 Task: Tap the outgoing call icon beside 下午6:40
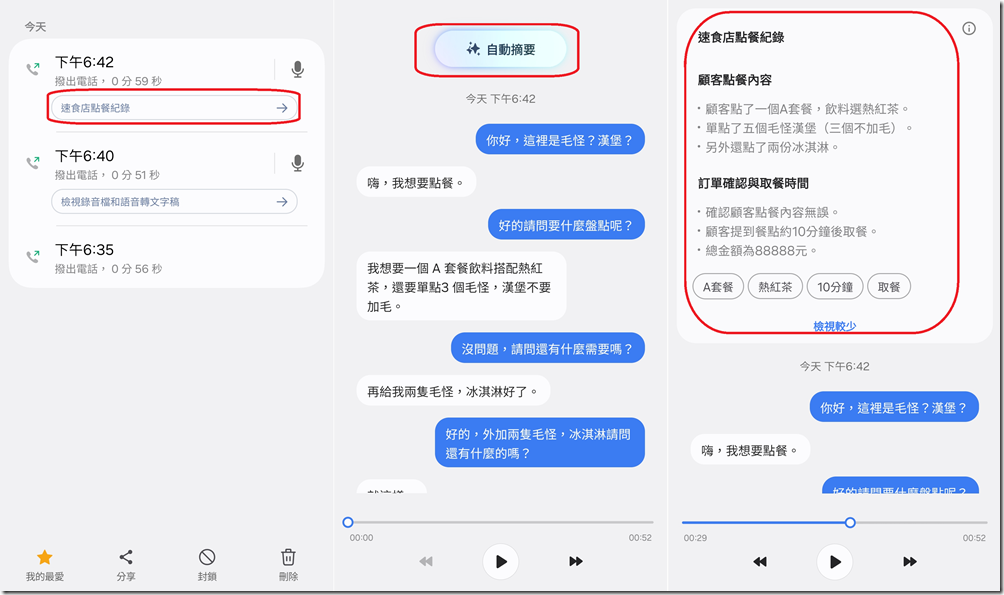[x=33, y=163]
